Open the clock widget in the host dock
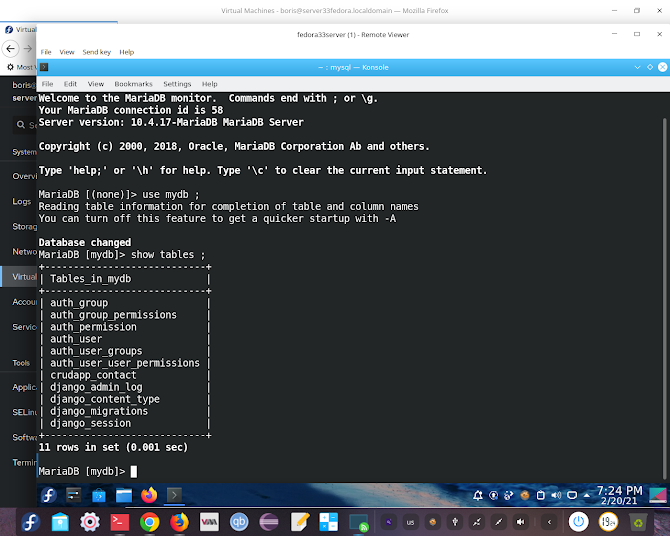The width and height of the screenshot is (670, 536). 608,522
